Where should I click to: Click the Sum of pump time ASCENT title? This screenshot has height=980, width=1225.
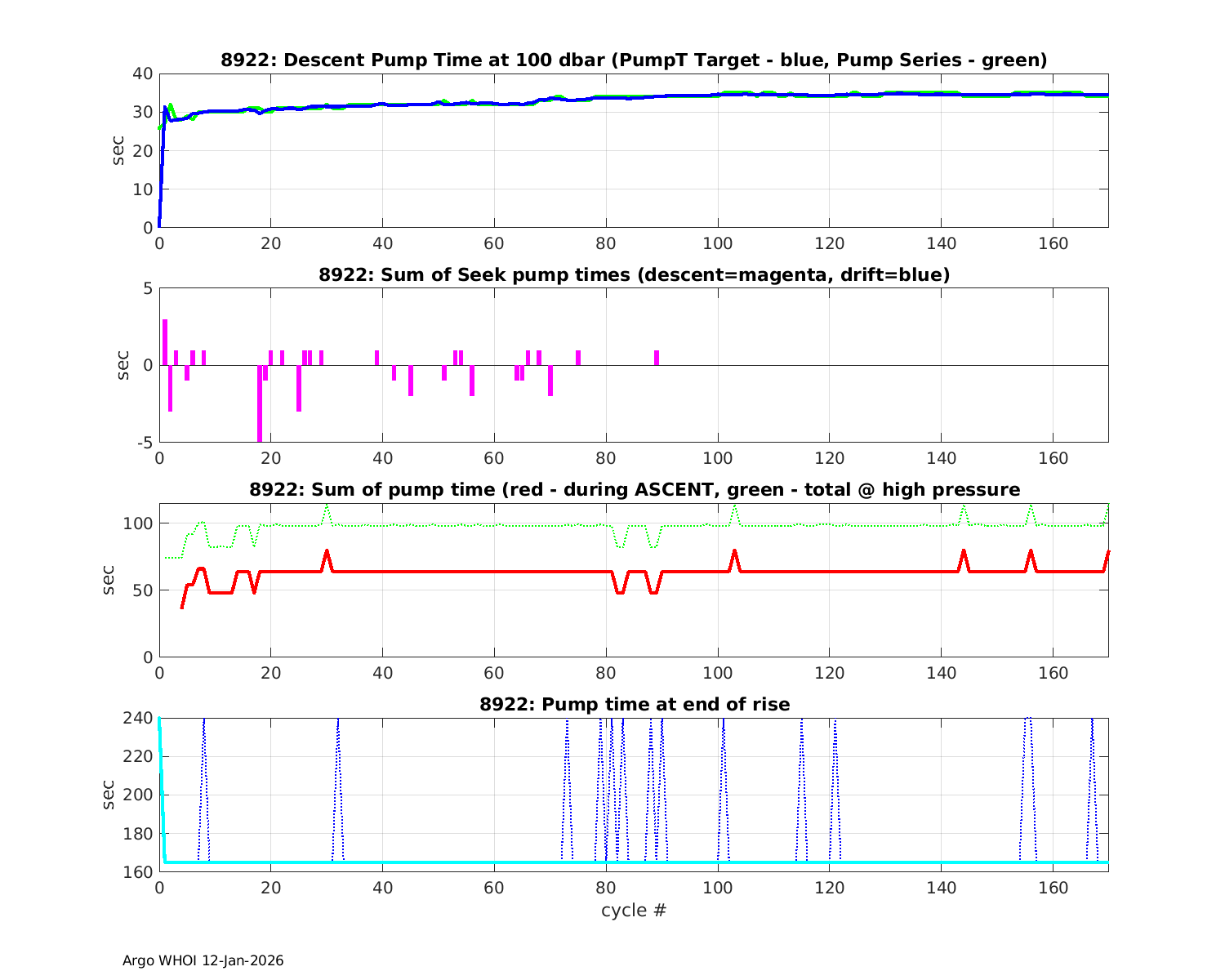tap(634, 490)
